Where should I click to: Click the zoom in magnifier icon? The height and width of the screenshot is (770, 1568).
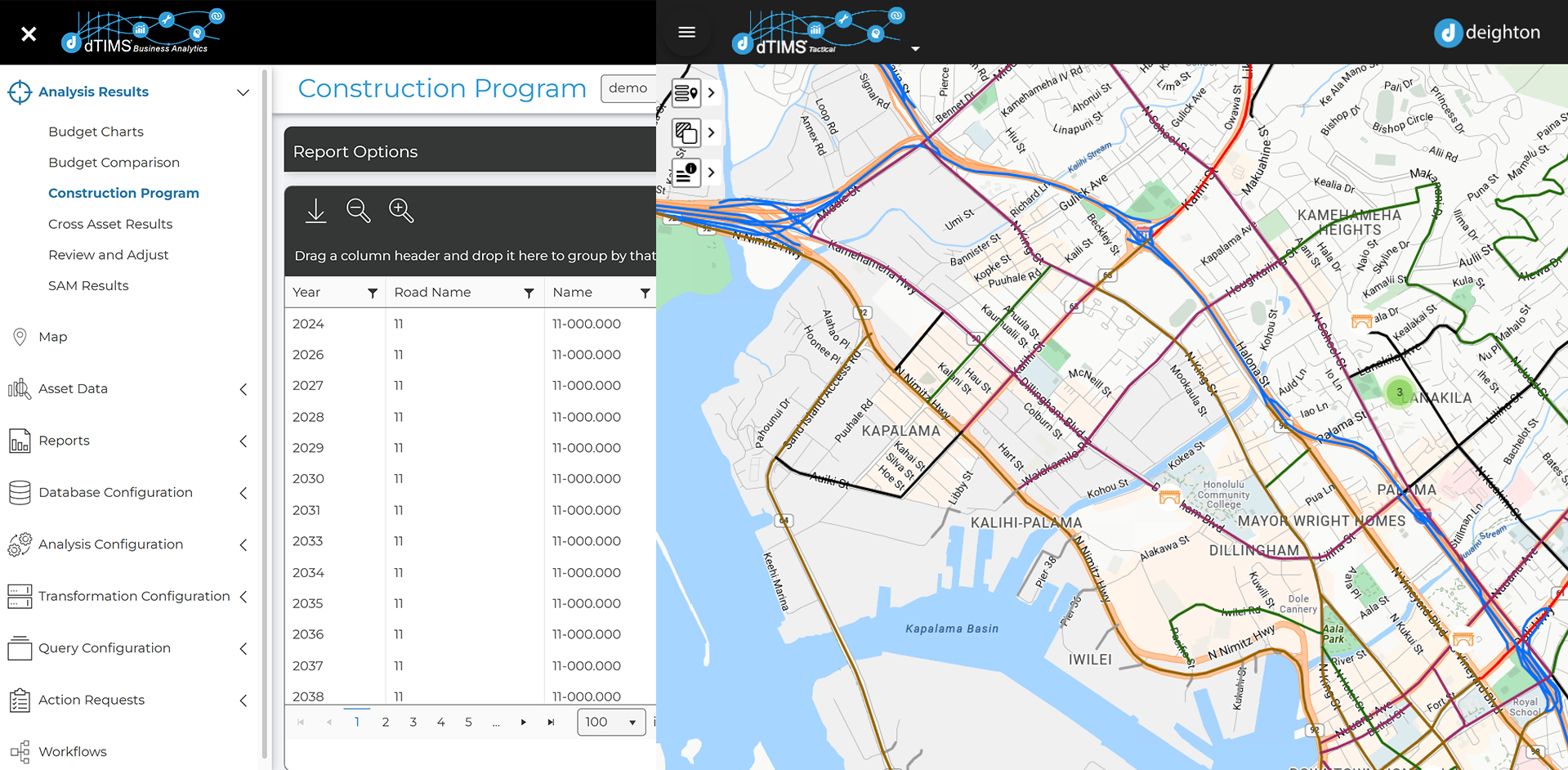pyautogui.click(x=401, y=211)
